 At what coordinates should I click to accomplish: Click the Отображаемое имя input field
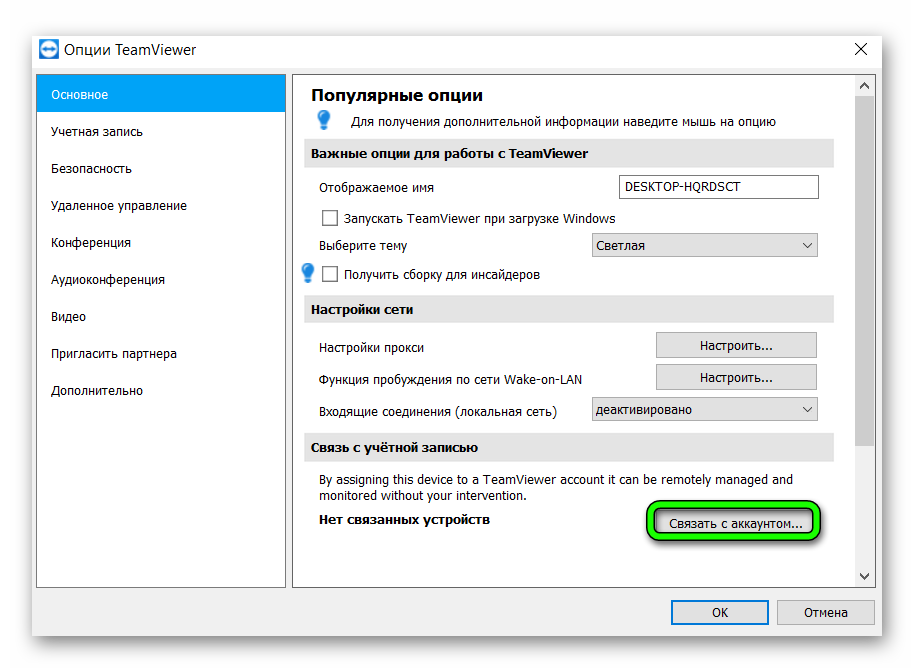[x=719, y=187]
